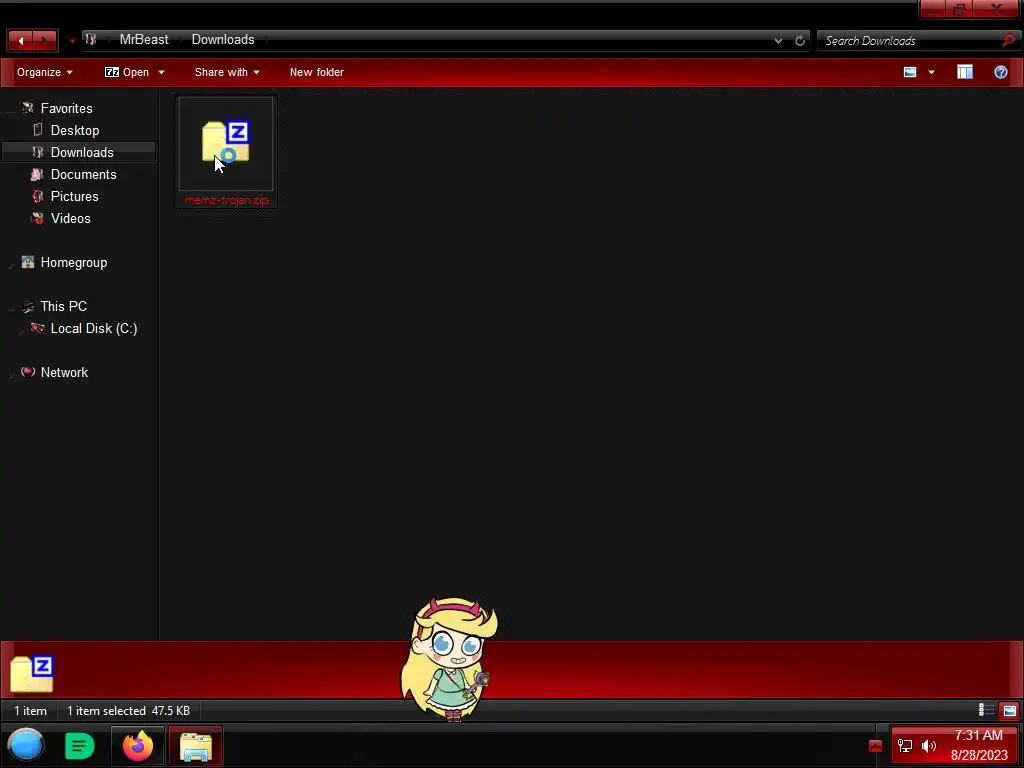Open Documents in the navigation pane
1024x768 pixels.
(x=83, y=175)
